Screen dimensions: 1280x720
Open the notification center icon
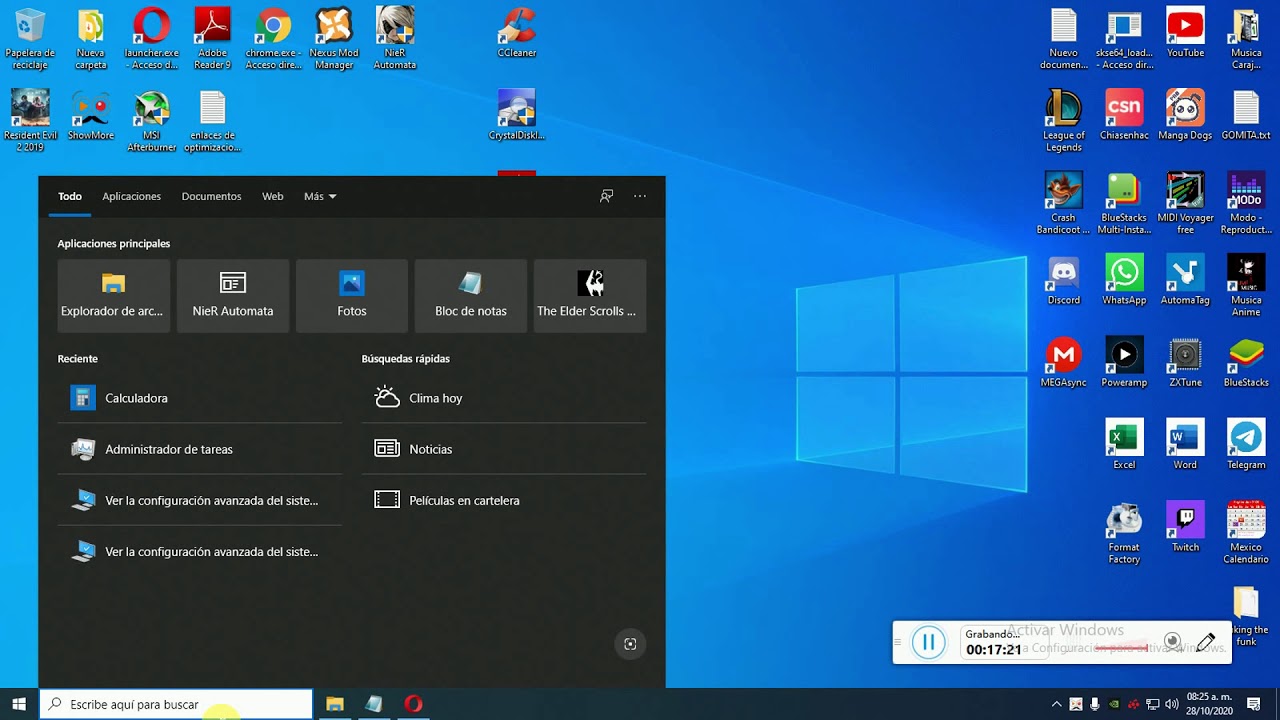point(1254,704)
